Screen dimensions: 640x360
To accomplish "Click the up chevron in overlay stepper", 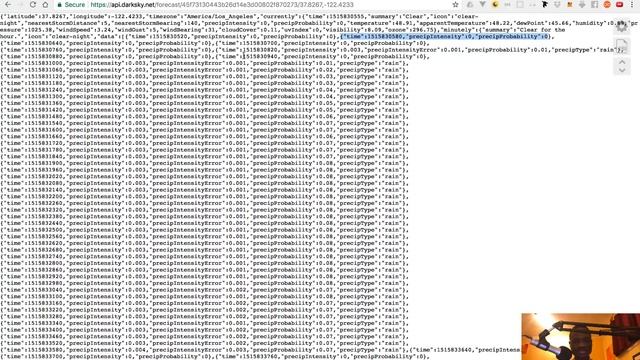I will (x=622, y=62).
